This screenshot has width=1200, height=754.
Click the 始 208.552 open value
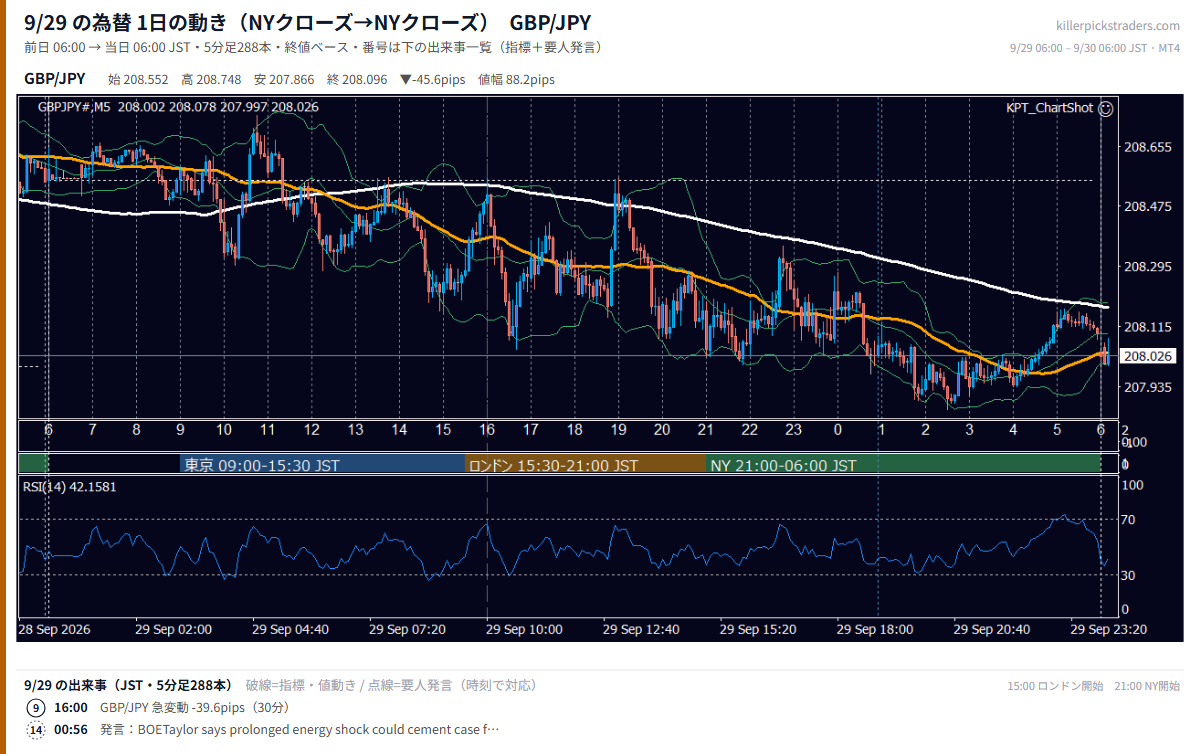click(x=139, y=79)
